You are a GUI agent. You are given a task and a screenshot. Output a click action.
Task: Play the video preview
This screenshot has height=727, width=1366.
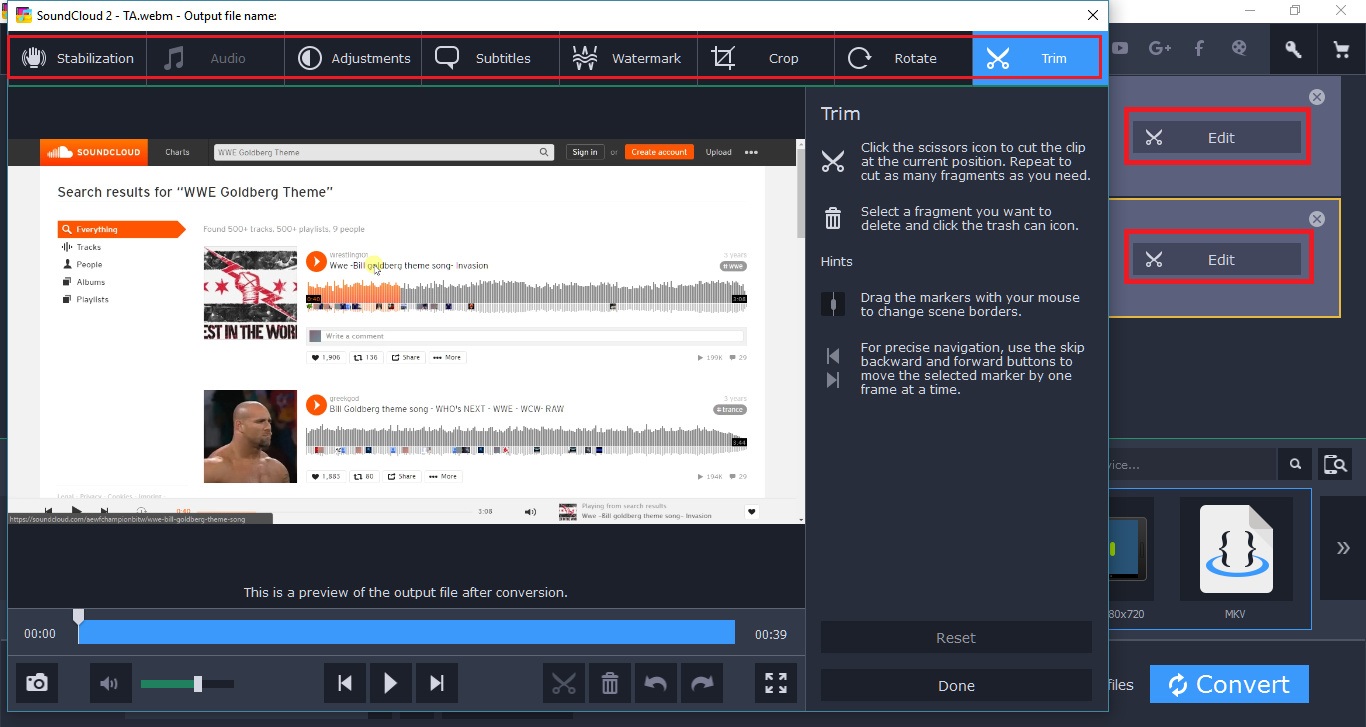[391, 683]
